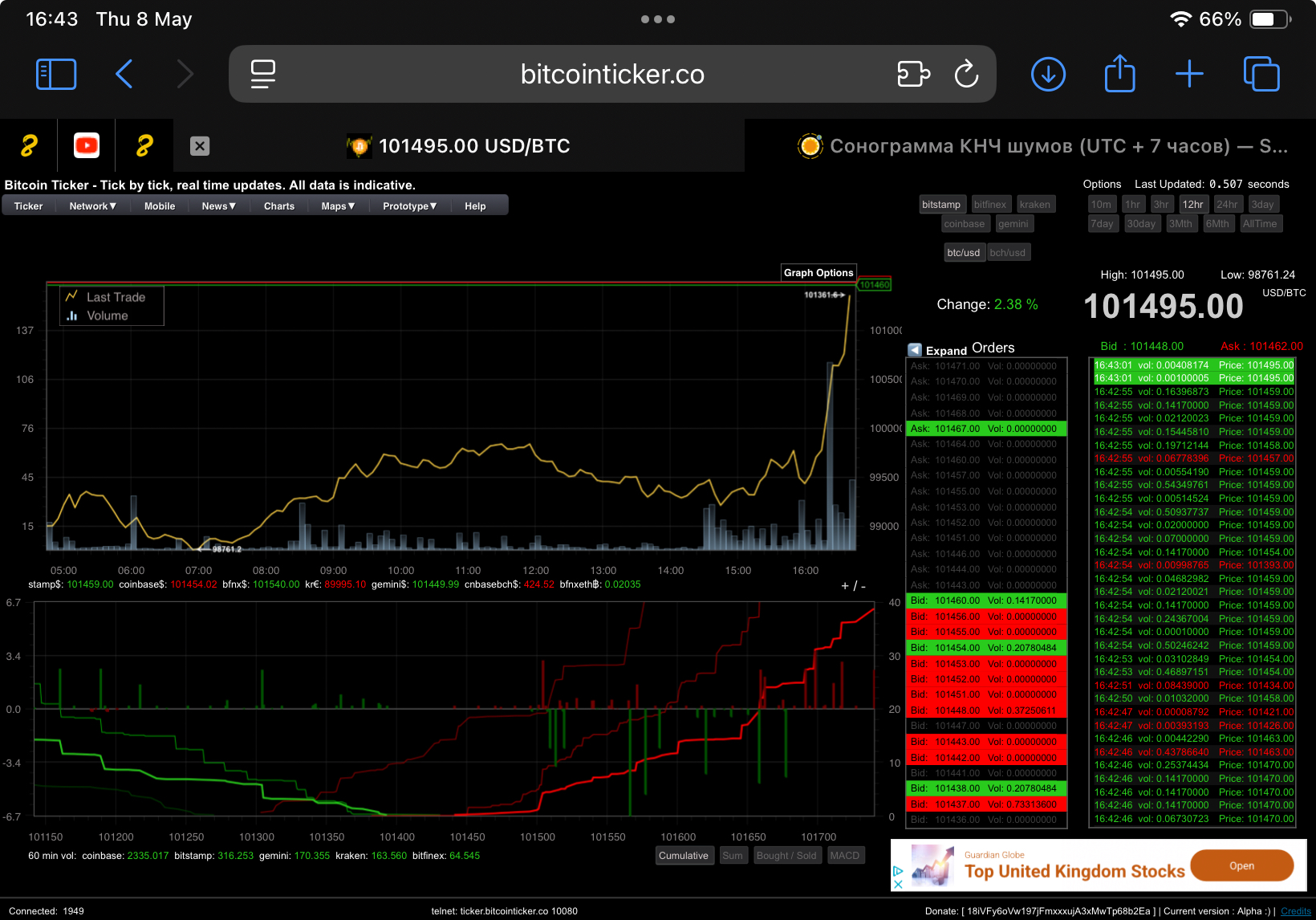Click the Options link above time ranges

click(x=1102, y=184)
